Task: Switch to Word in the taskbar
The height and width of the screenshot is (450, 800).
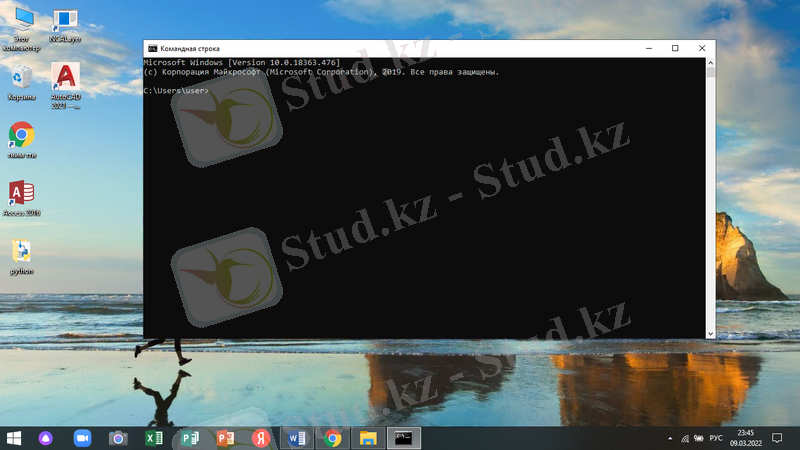Action: [296, 438]
